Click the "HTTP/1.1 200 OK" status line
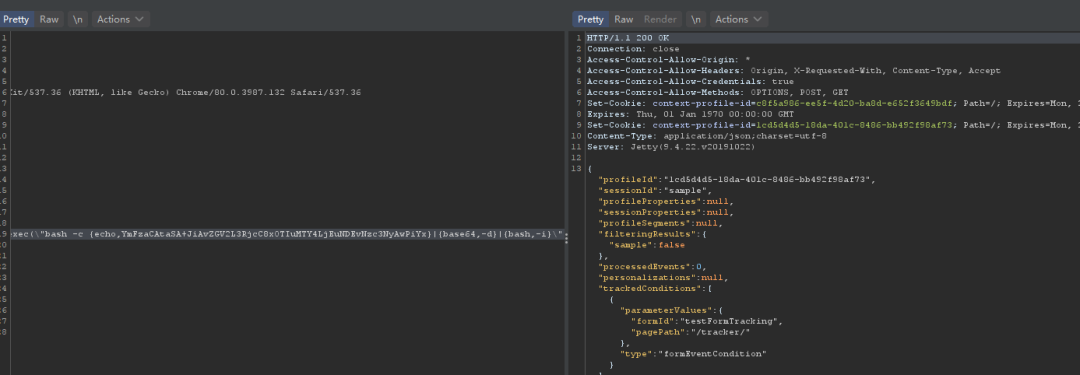1080x375 pixels. pos(627,38)
